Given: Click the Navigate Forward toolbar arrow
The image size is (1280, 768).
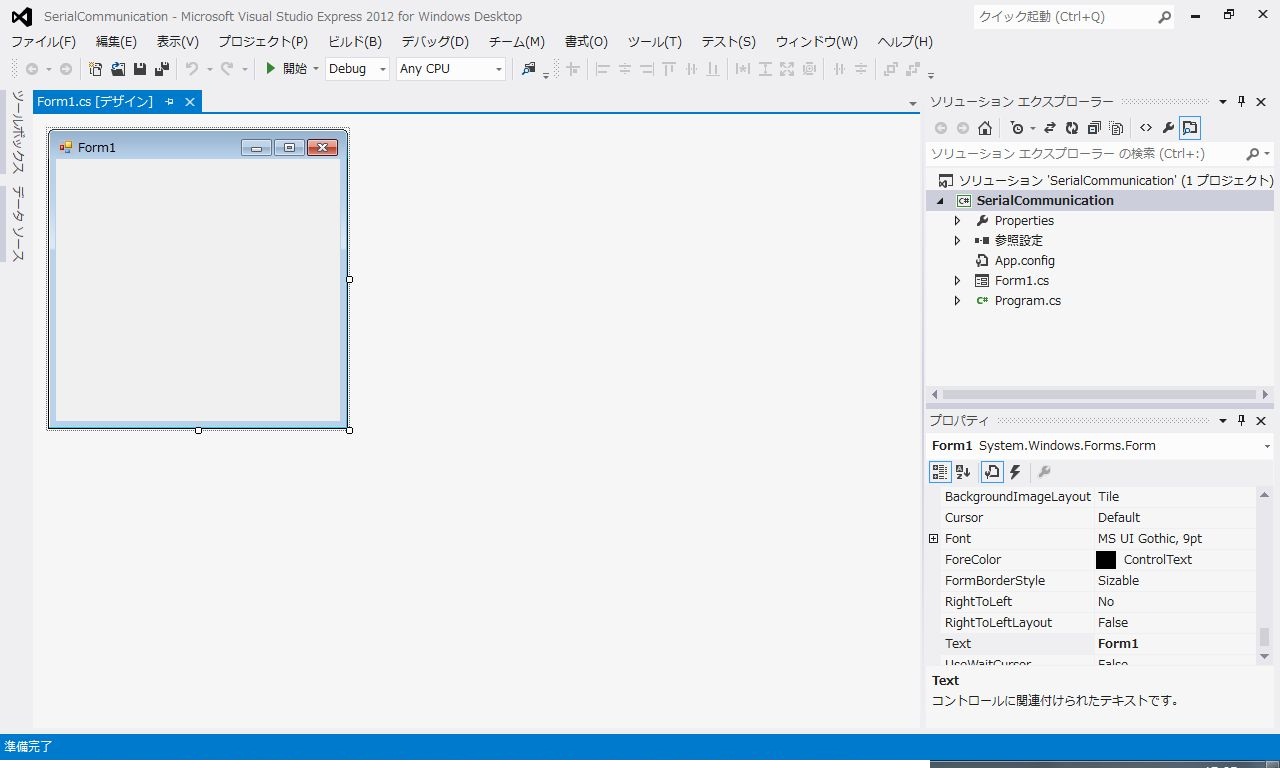Looking at the screenshot, I should click(66, 69).
